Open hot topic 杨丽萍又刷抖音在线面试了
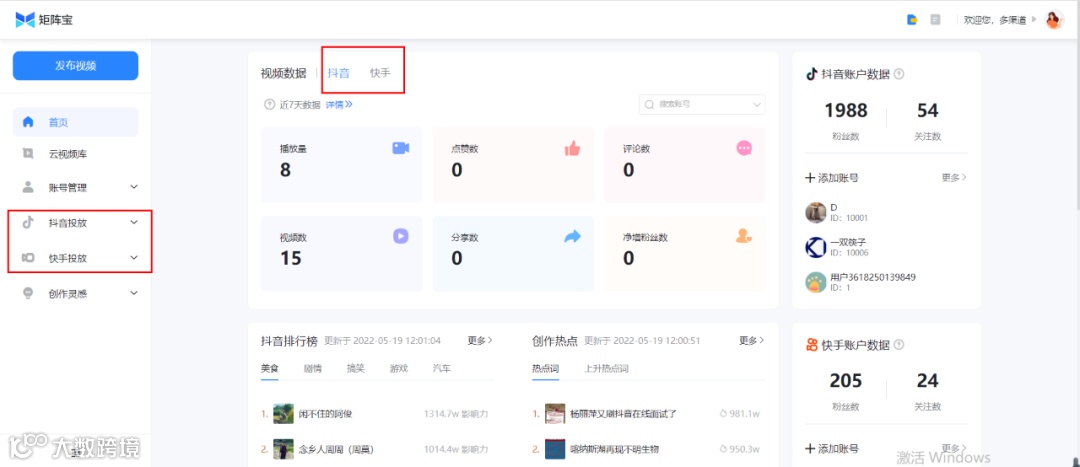 (x=624, y=414)
